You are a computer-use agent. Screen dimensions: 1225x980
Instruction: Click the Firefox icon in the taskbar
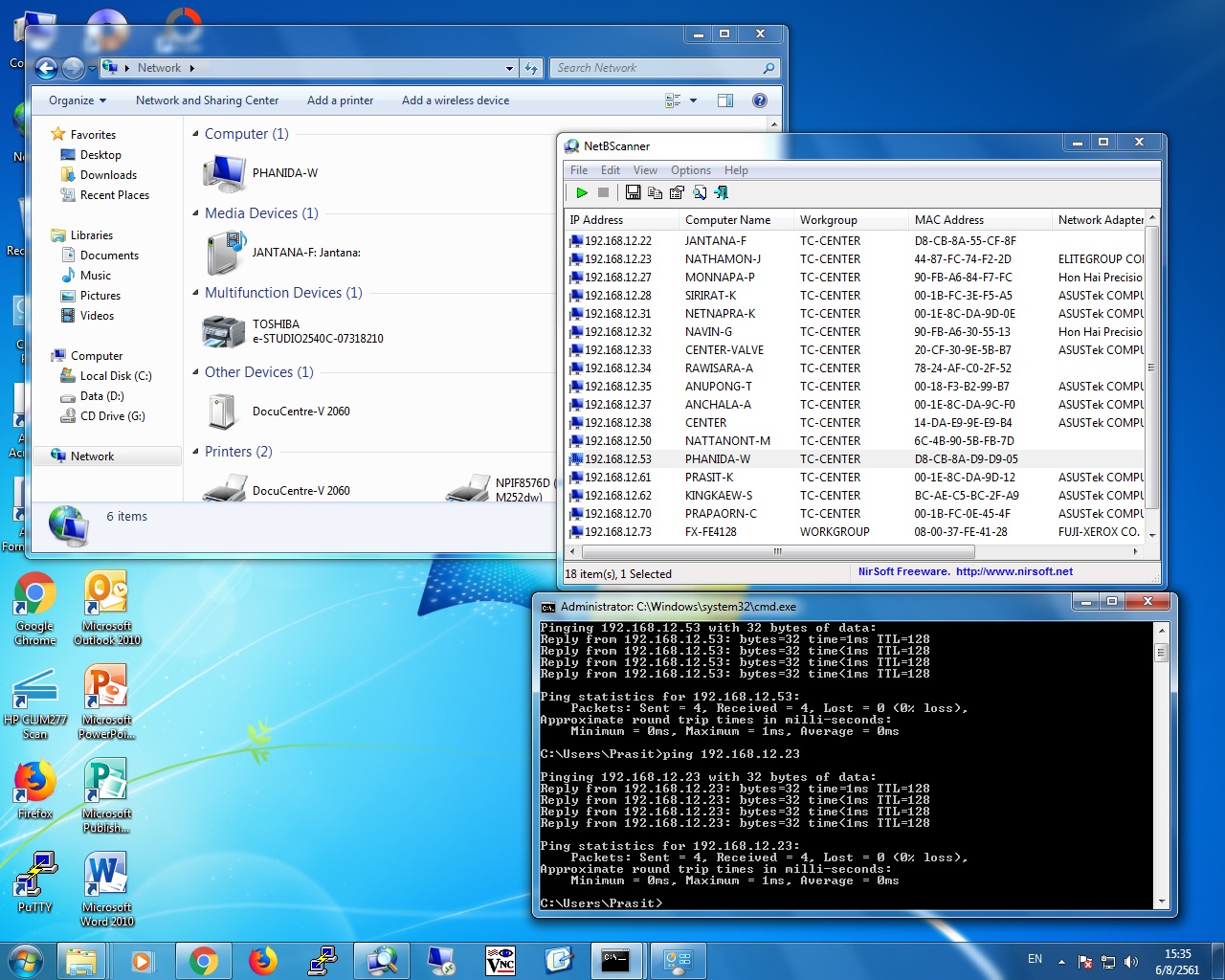[262, 960]
